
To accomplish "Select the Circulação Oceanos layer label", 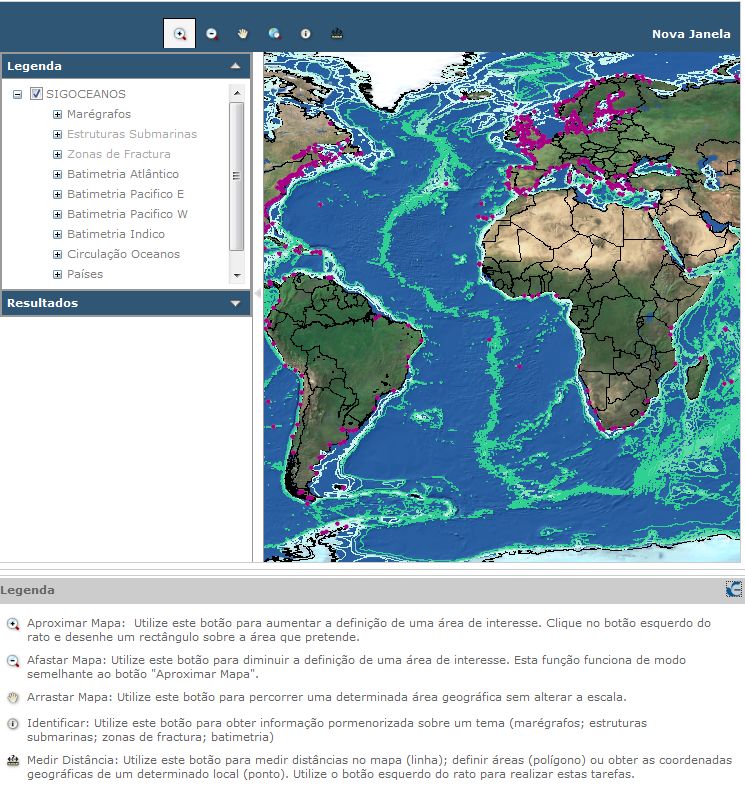I will pyautogui.click(x=124, y=254).
